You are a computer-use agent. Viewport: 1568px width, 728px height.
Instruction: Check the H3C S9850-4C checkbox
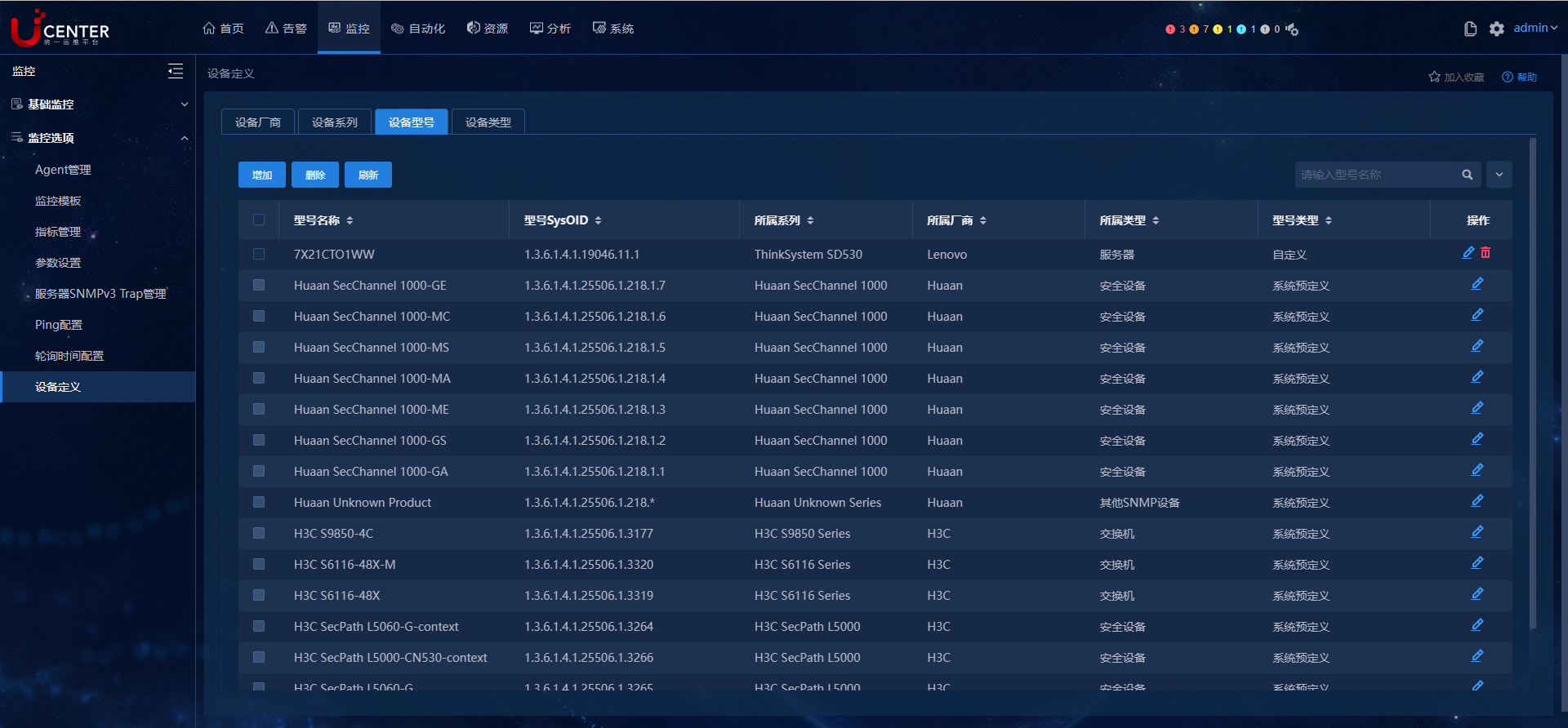[x=259, y=533]
